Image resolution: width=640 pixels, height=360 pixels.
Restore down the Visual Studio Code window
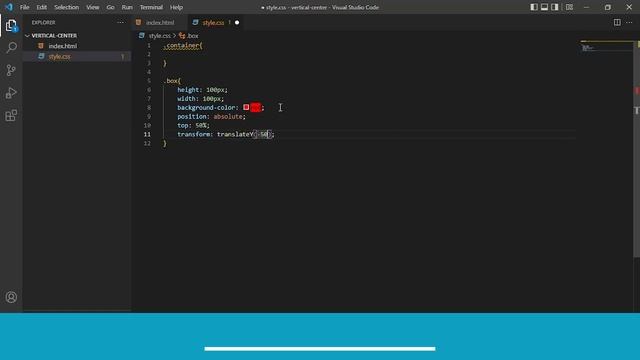coord(608,7)
